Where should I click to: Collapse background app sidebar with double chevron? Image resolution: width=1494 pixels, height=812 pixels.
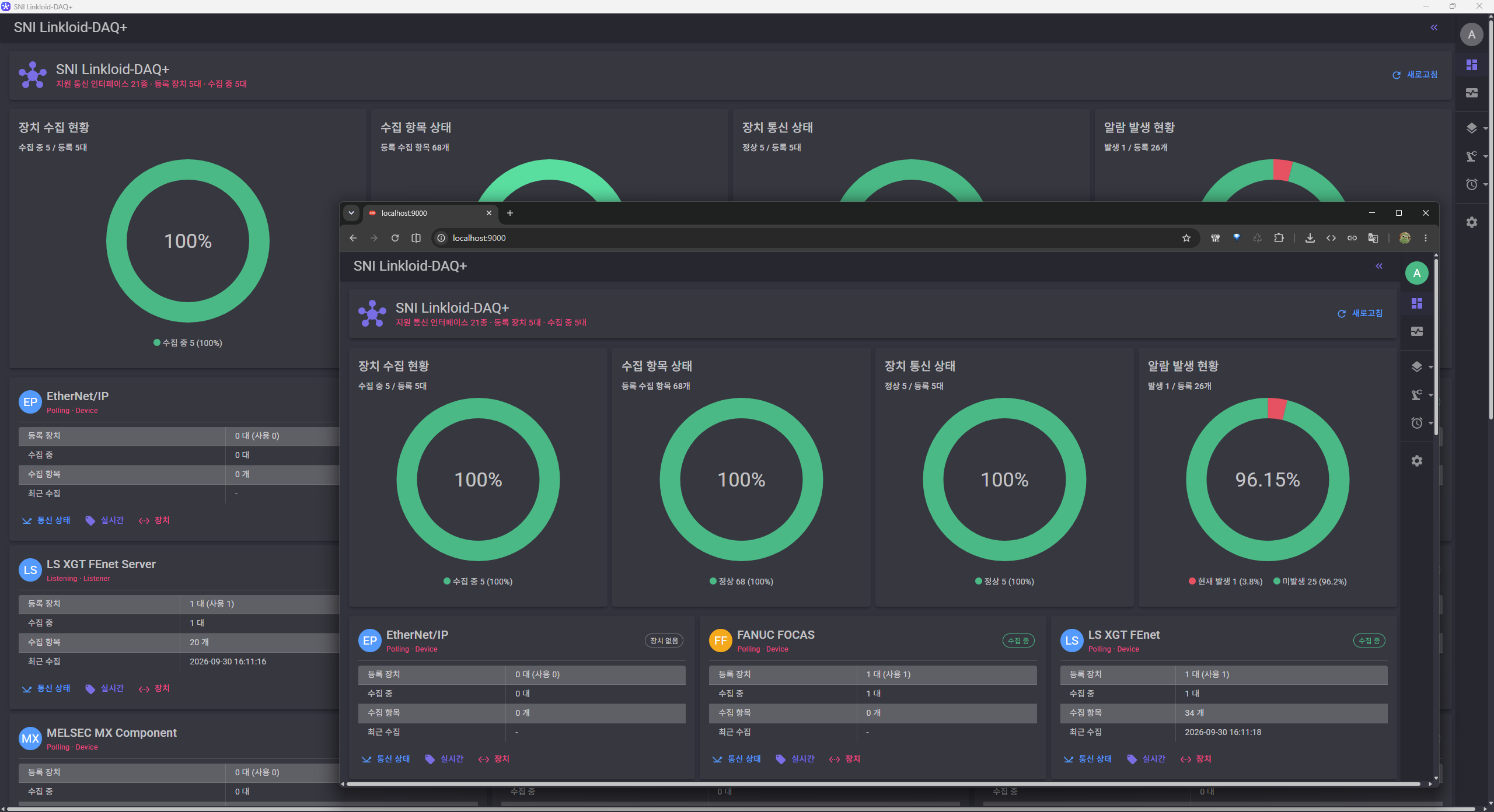tap(1434, 27)
